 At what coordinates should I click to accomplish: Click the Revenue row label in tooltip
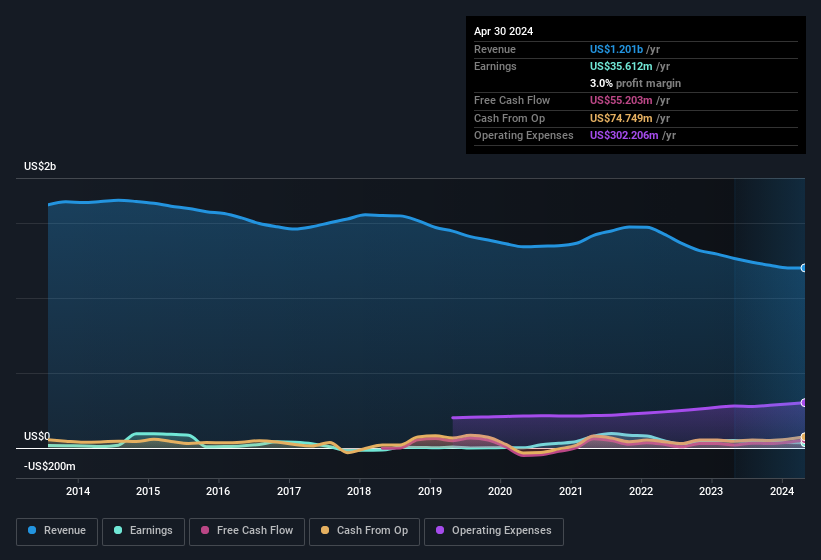click(495, 49)
